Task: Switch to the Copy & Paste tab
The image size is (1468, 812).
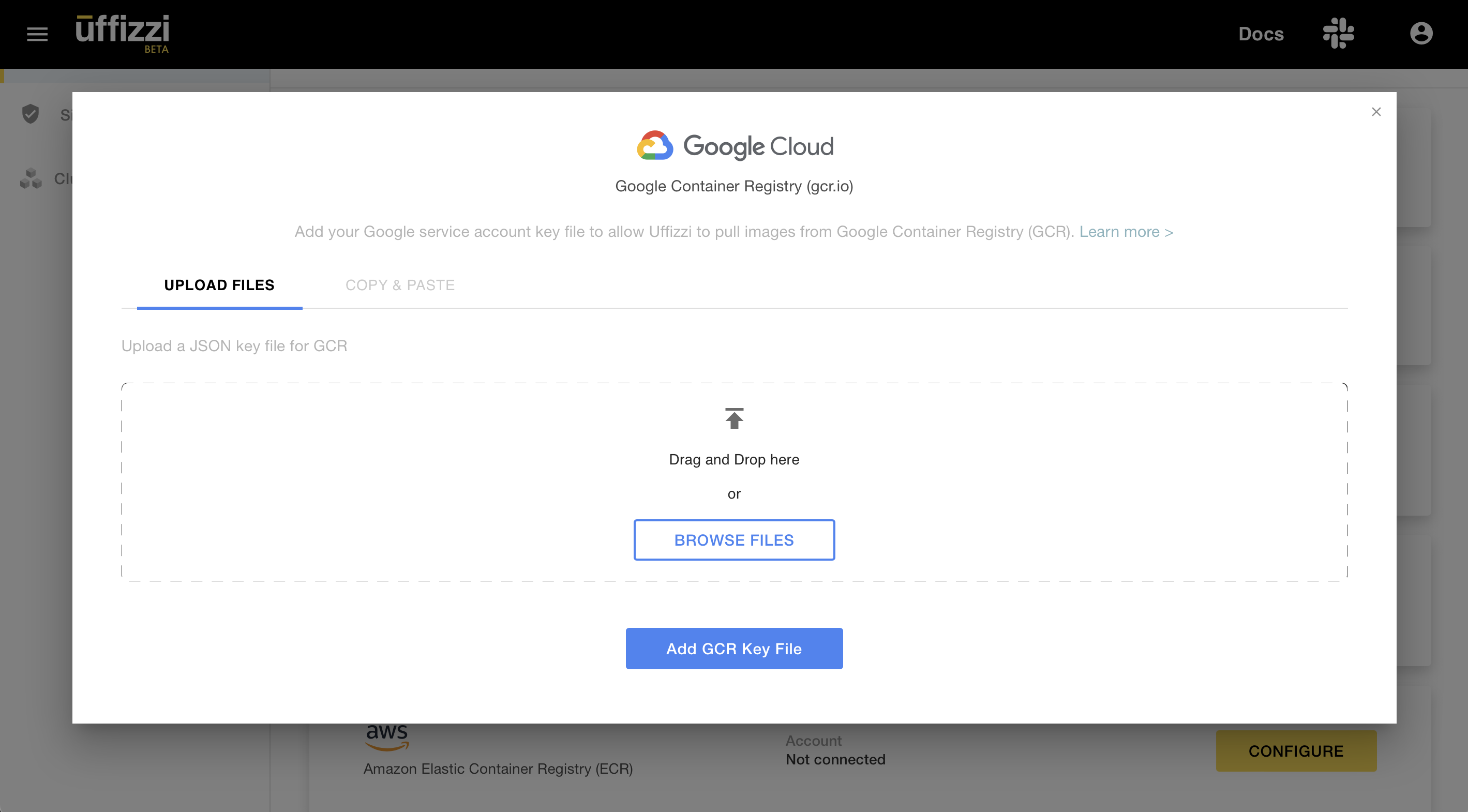Action: tap(399, 285)
